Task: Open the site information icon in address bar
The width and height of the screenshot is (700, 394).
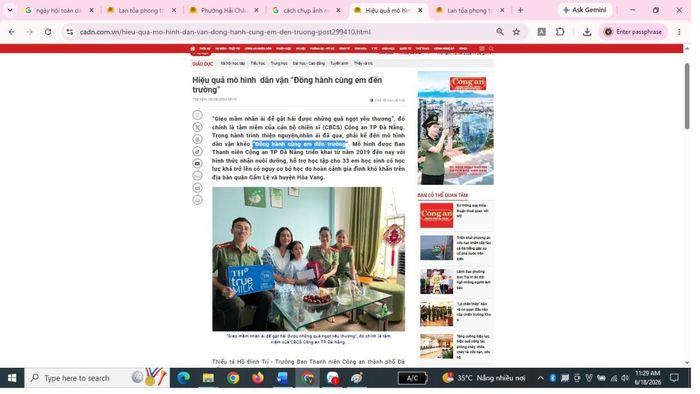Action: (x=70, y=32)
